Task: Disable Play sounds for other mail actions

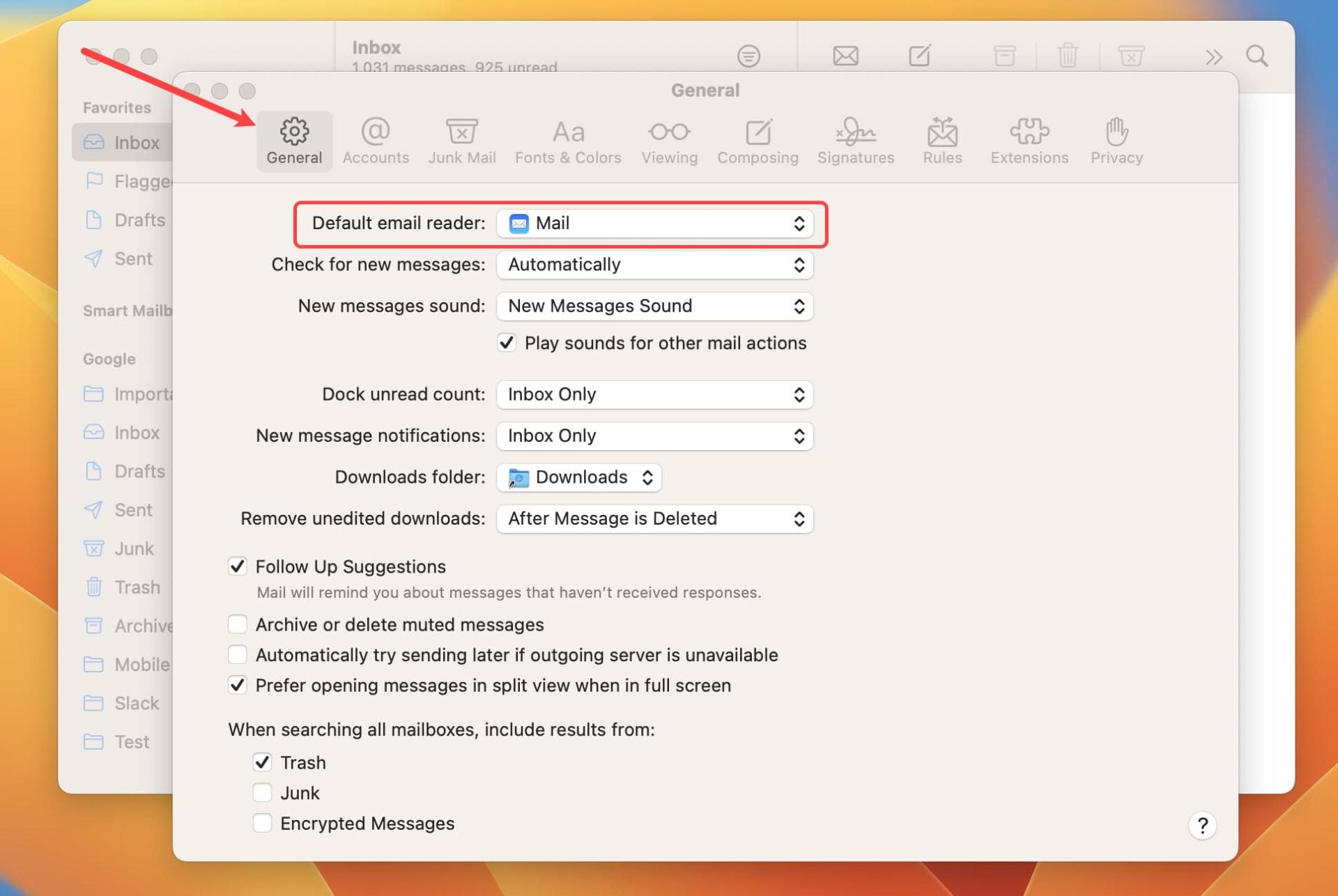Action: coord(507,343)
